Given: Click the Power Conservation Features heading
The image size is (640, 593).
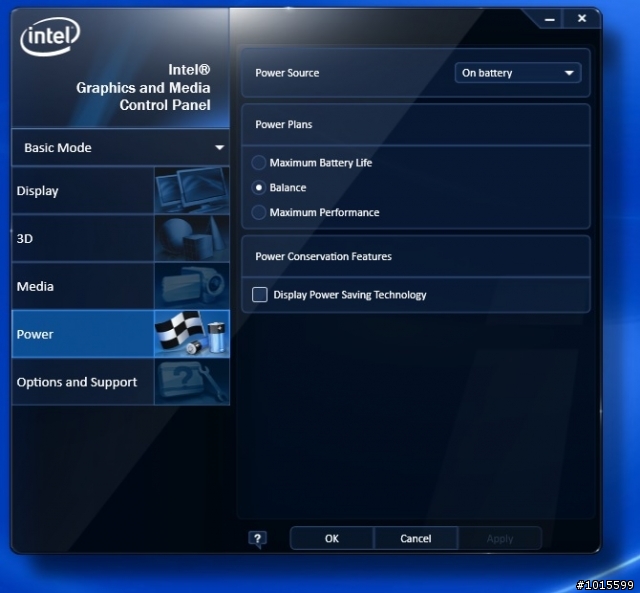Looking at the screenshot, I should click(x=323, y=256).
